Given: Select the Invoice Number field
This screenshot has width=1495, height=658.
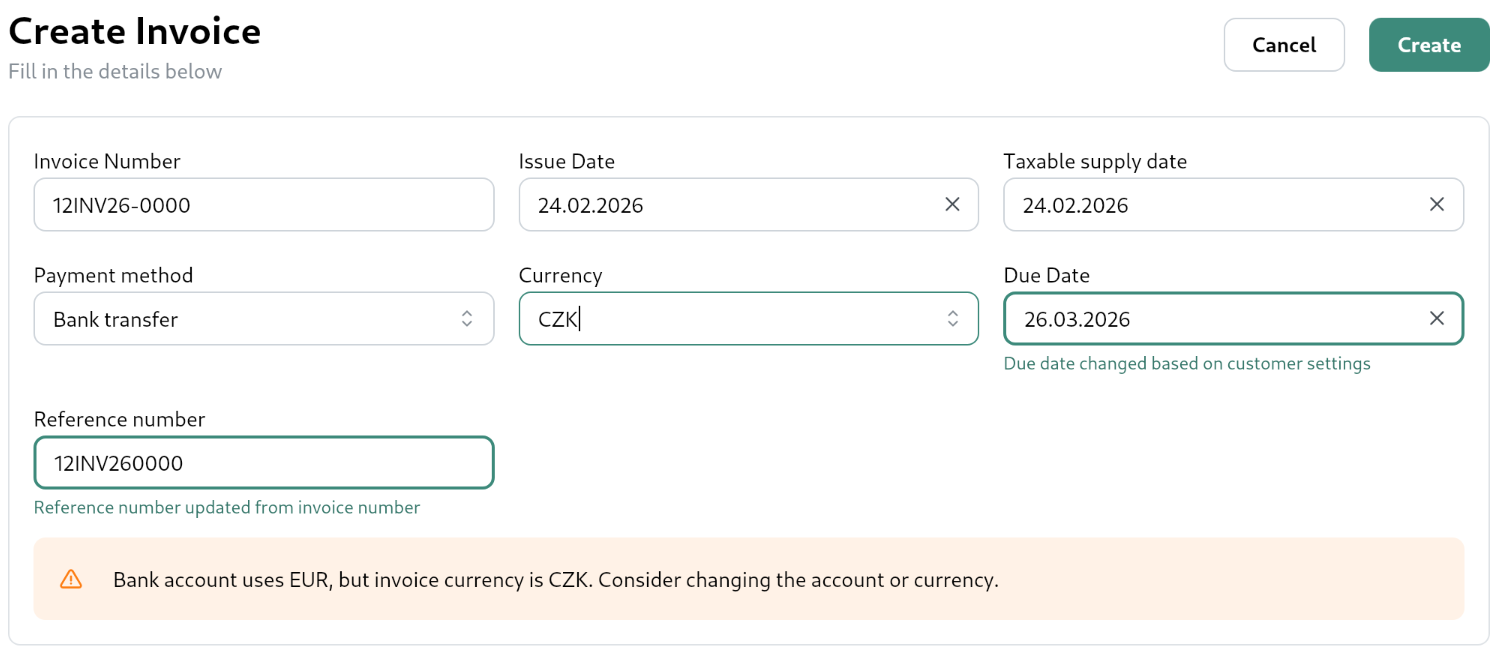Looking at the screenshot, I should click(264, 204).
